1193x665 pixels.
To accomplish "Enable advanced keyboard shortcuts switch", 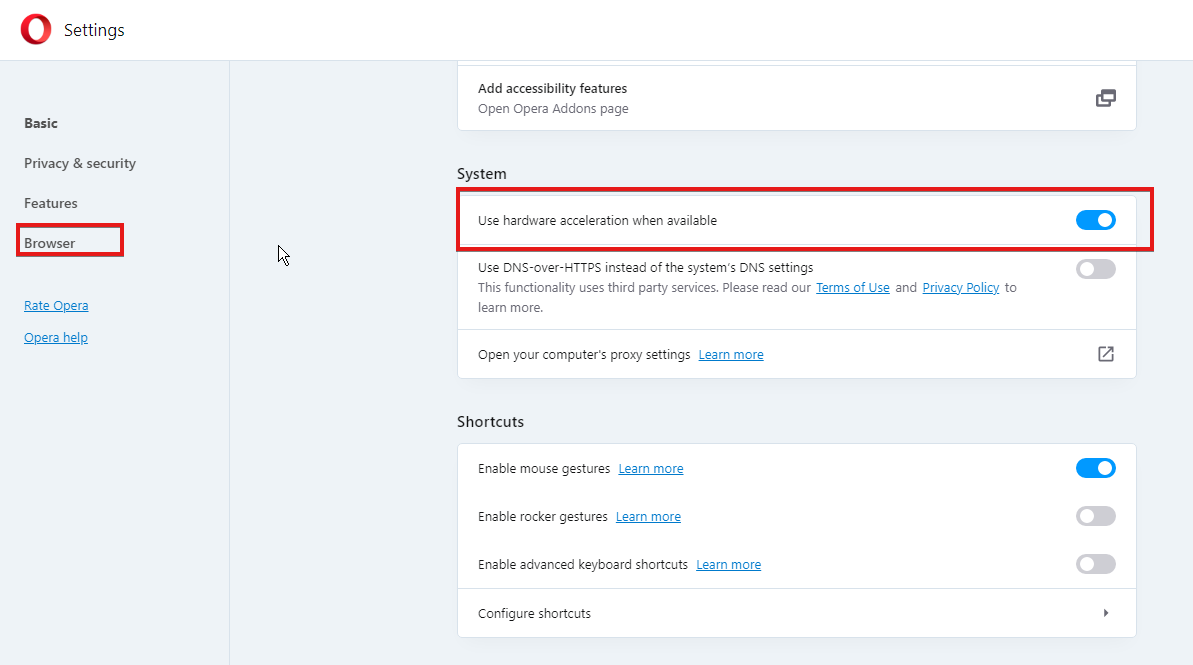I will [1096, 564].
